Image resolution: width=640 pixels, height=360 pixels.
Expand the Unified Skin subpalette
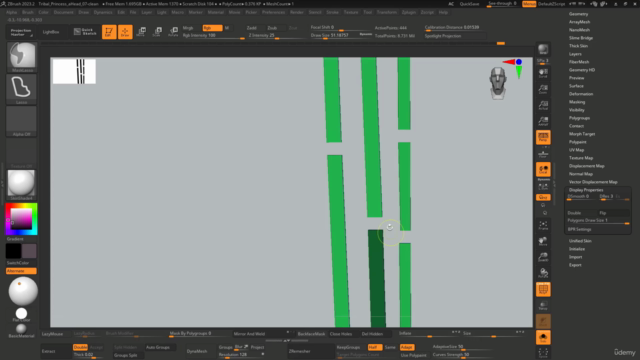pyautogui.click(x=580, y=241)
